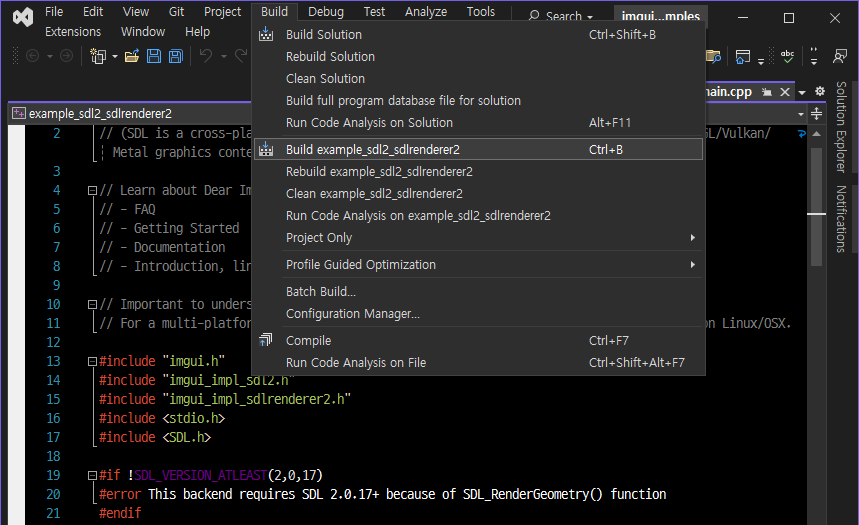Open the Notifications side tab

point(841,219)
